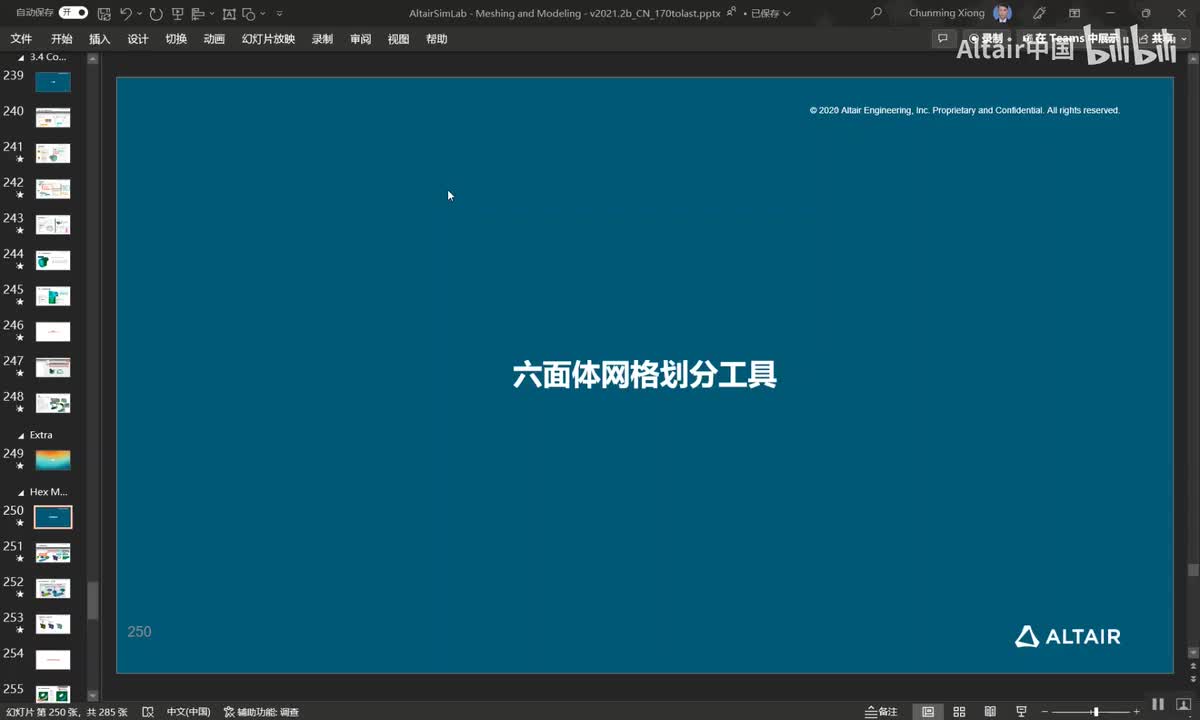Select slide 241 thumbnail
Viewport: 1200px width, 720px height.
53,154
